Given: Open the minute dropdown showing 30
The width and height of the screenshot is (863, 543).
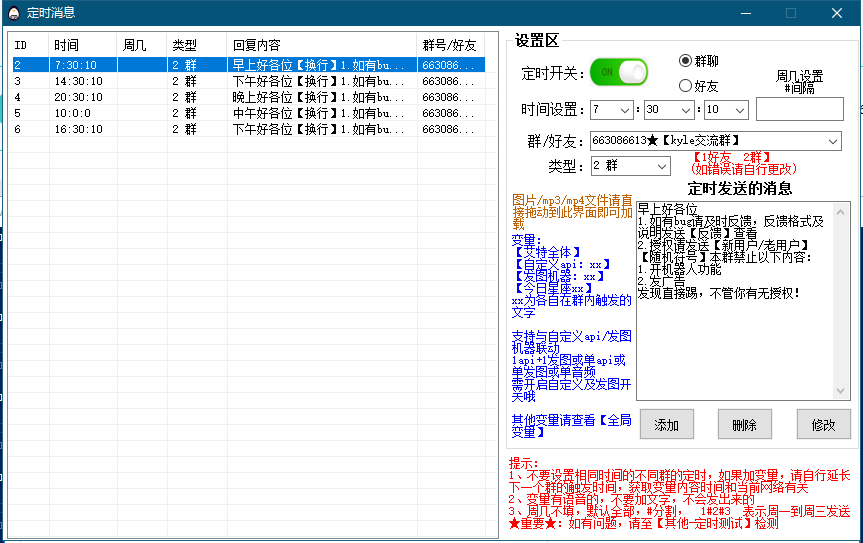Looking at the screenshot, I should [668, 109].
